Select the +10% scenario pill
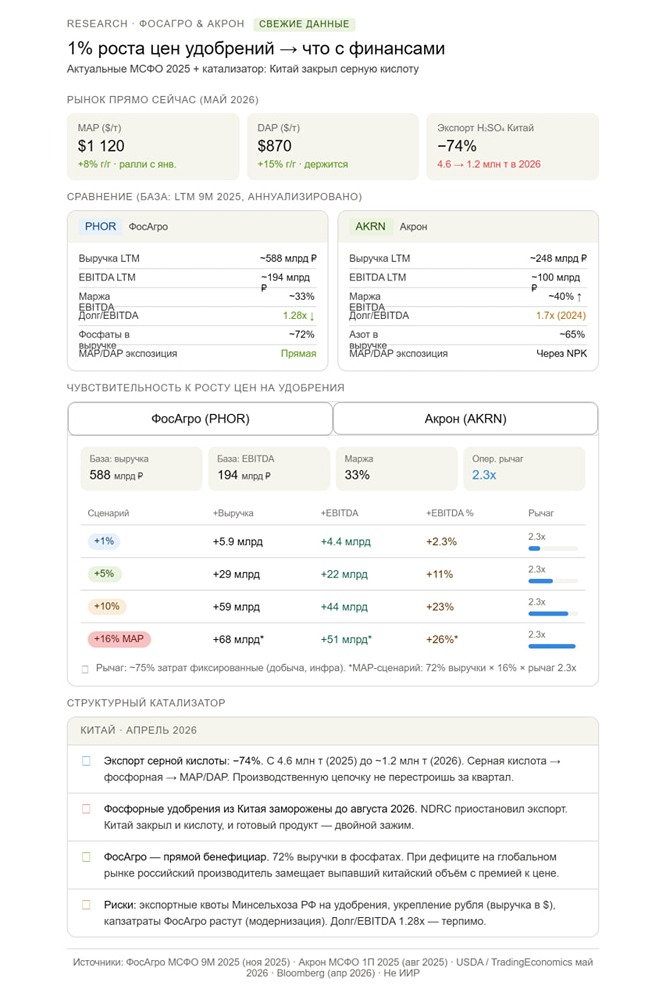 point(107,607)
